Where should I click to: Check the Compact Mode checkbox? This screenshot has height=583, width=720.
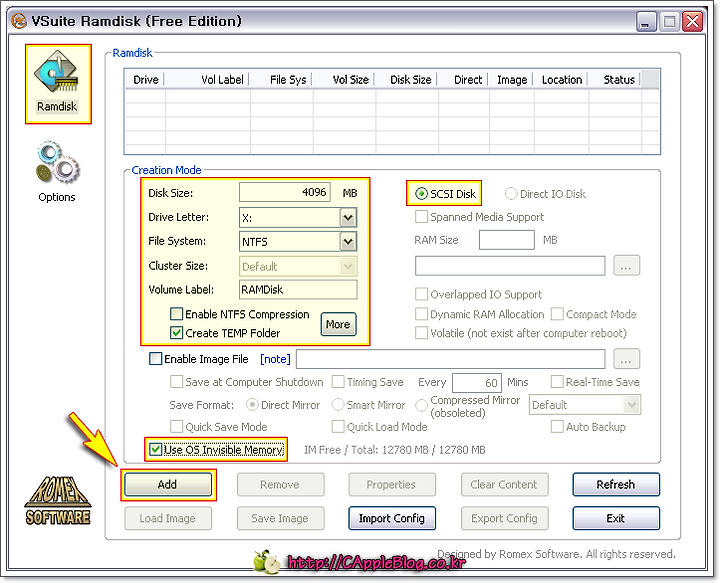coord(557,314)
